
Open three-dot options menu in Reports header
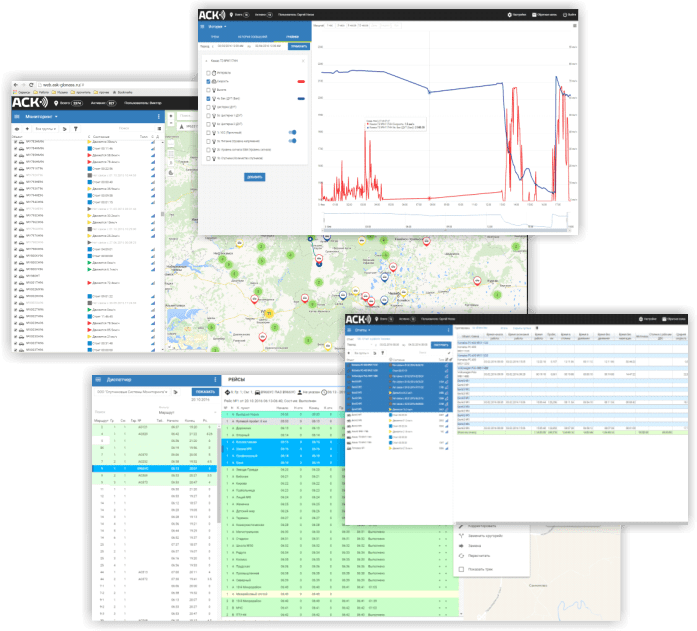tap(448, 330)
